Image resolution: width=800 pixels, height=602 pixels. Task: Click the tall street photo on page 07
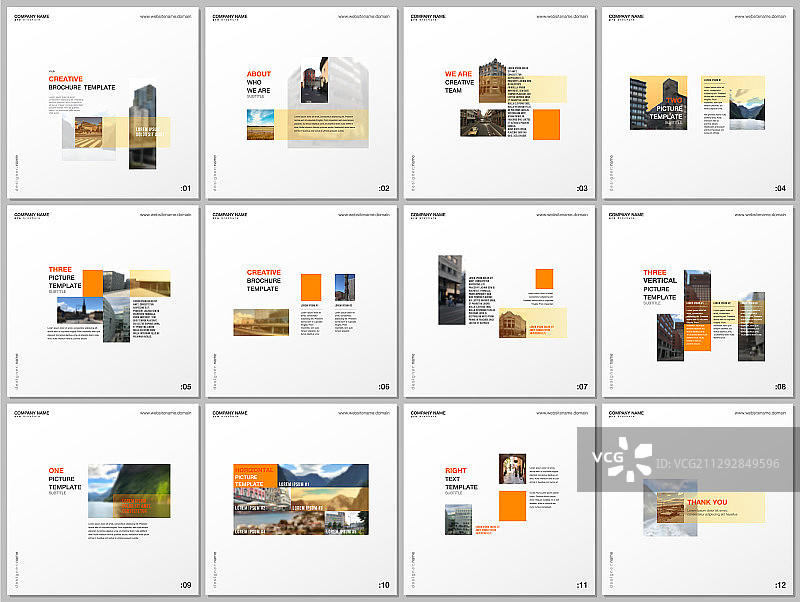pyautogui.click(x=451, y=289)
